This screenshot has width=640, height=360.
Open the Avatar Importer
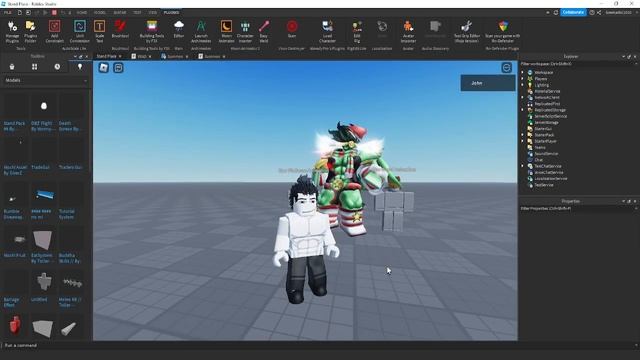[408, 31]
